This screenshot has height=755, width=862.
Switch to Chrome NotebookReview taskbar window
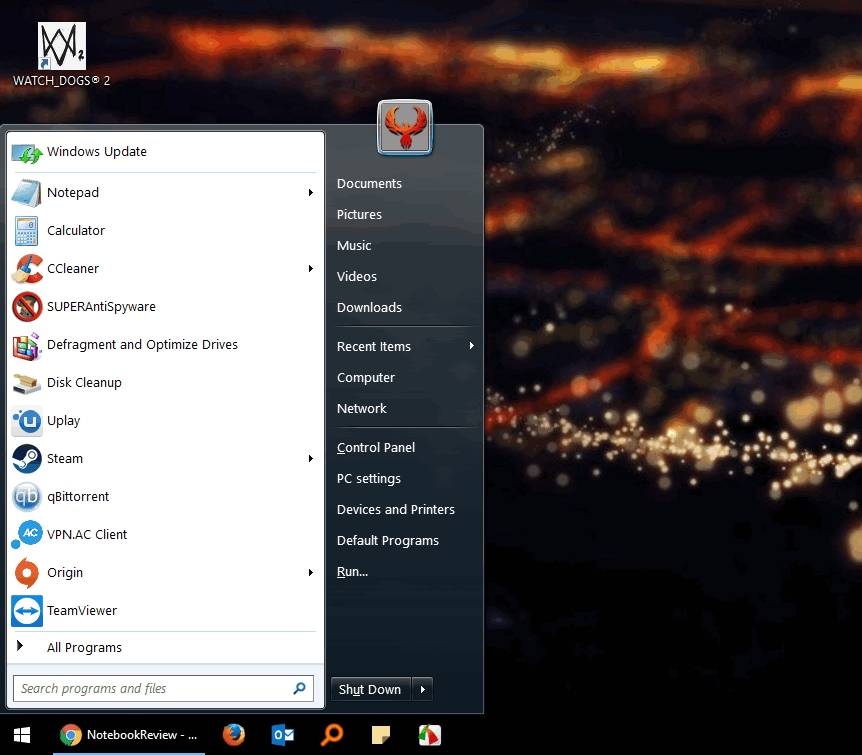(131, 735)
